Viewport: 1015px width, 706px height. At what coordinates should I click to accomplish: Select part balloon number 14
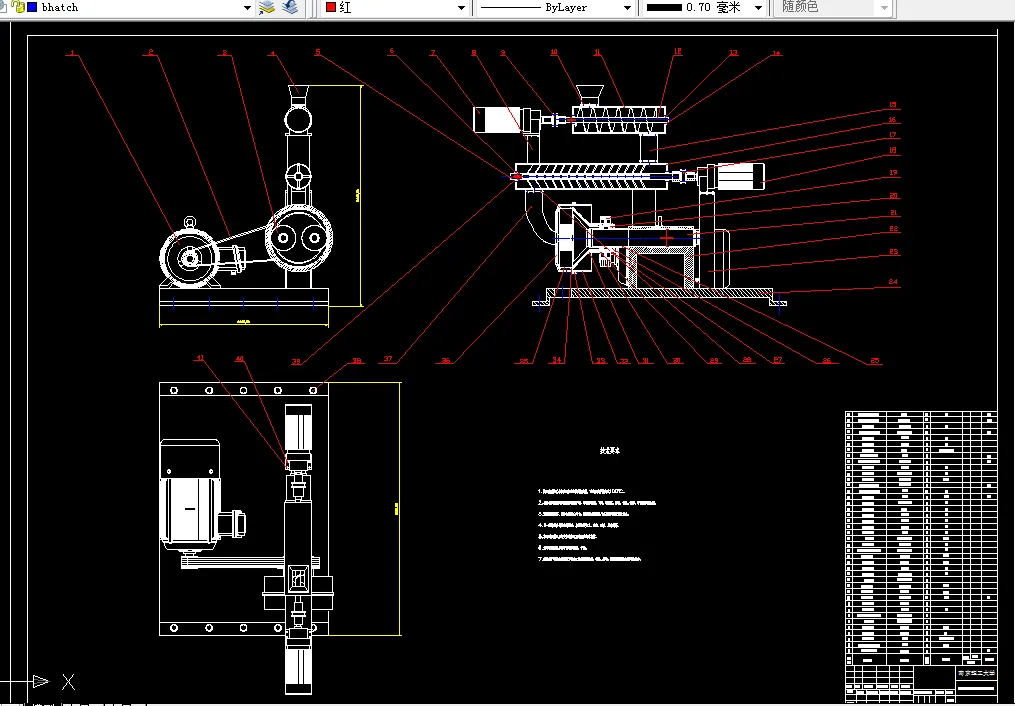[x=776, y=53]
